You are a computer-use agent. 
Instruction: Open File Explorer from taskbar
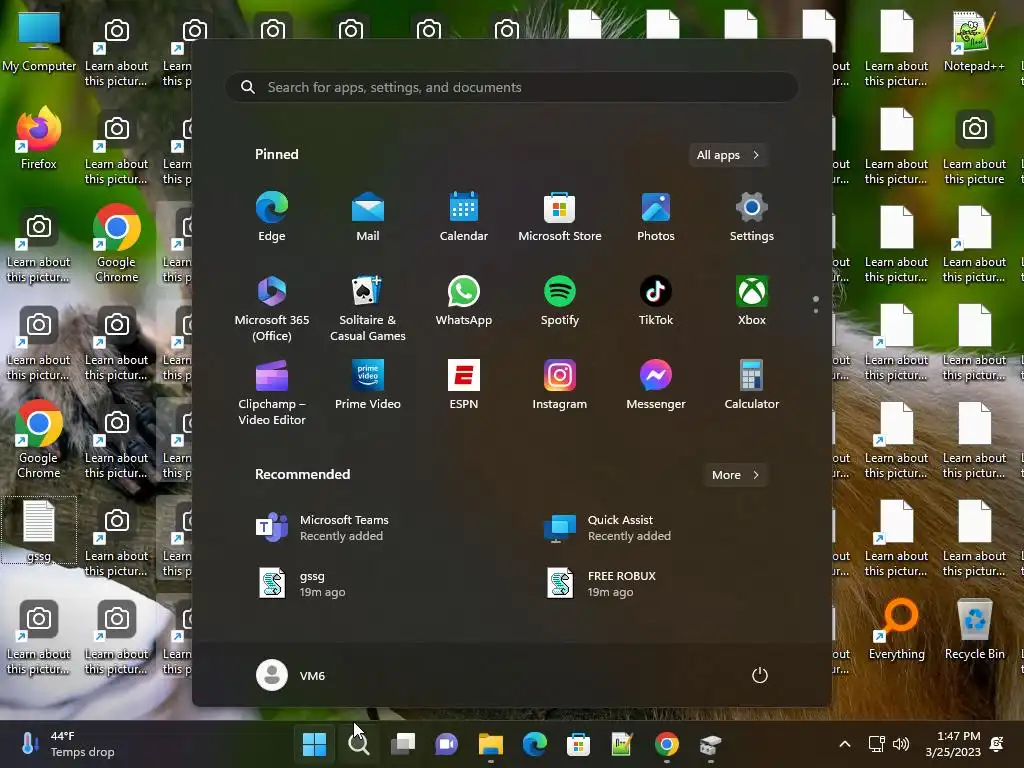490,744
